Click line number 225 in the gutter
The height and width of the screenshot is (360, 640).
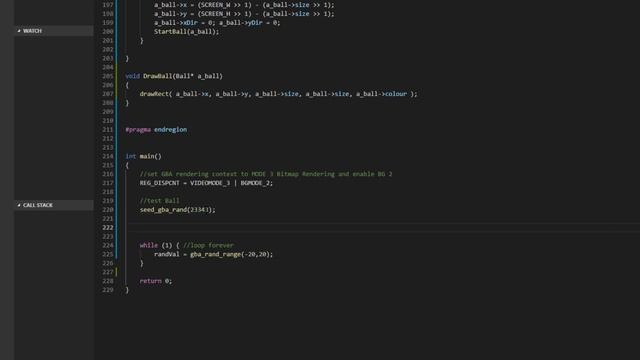(108, 254)
